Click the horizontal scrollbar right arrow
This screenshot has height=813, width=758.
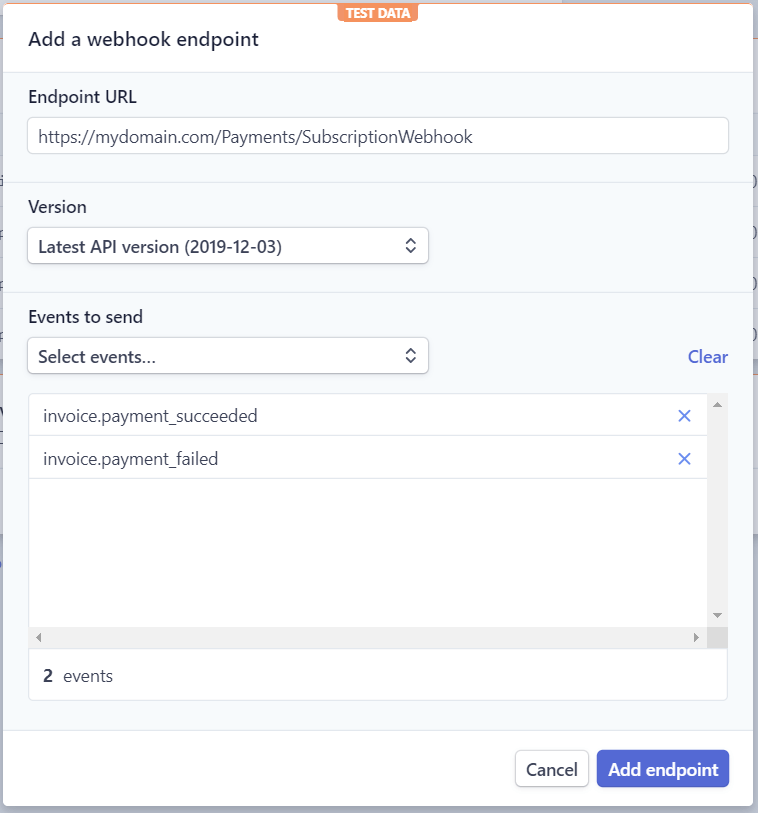698,636
